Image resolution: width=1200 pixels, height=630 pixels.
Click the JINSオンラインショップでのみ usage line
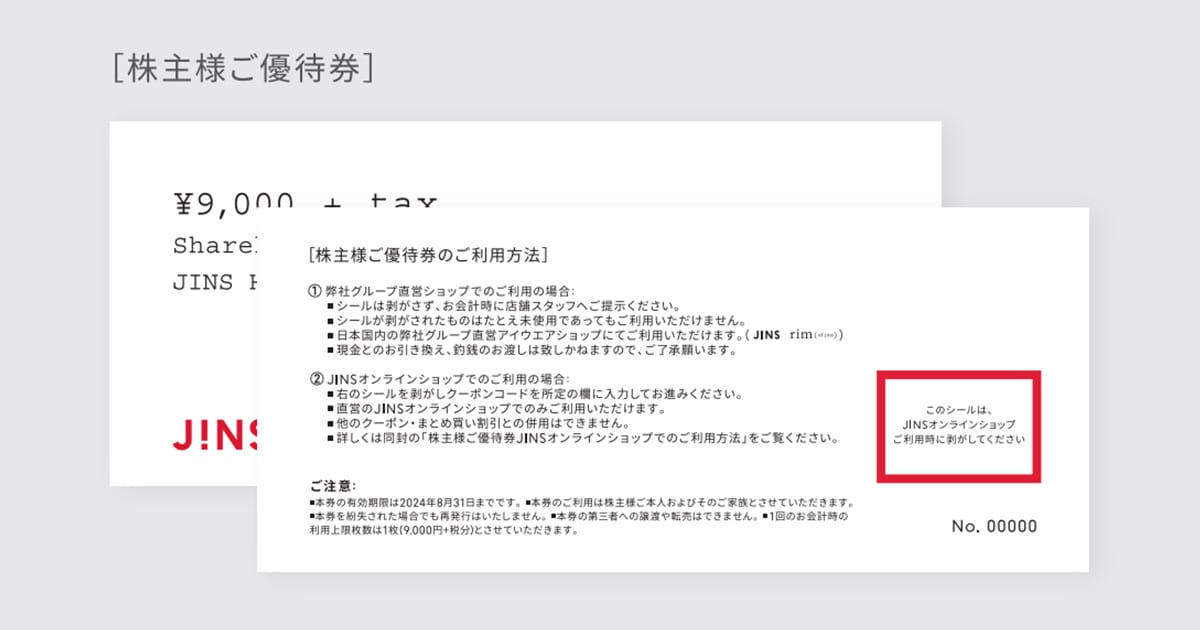point(502,409)
